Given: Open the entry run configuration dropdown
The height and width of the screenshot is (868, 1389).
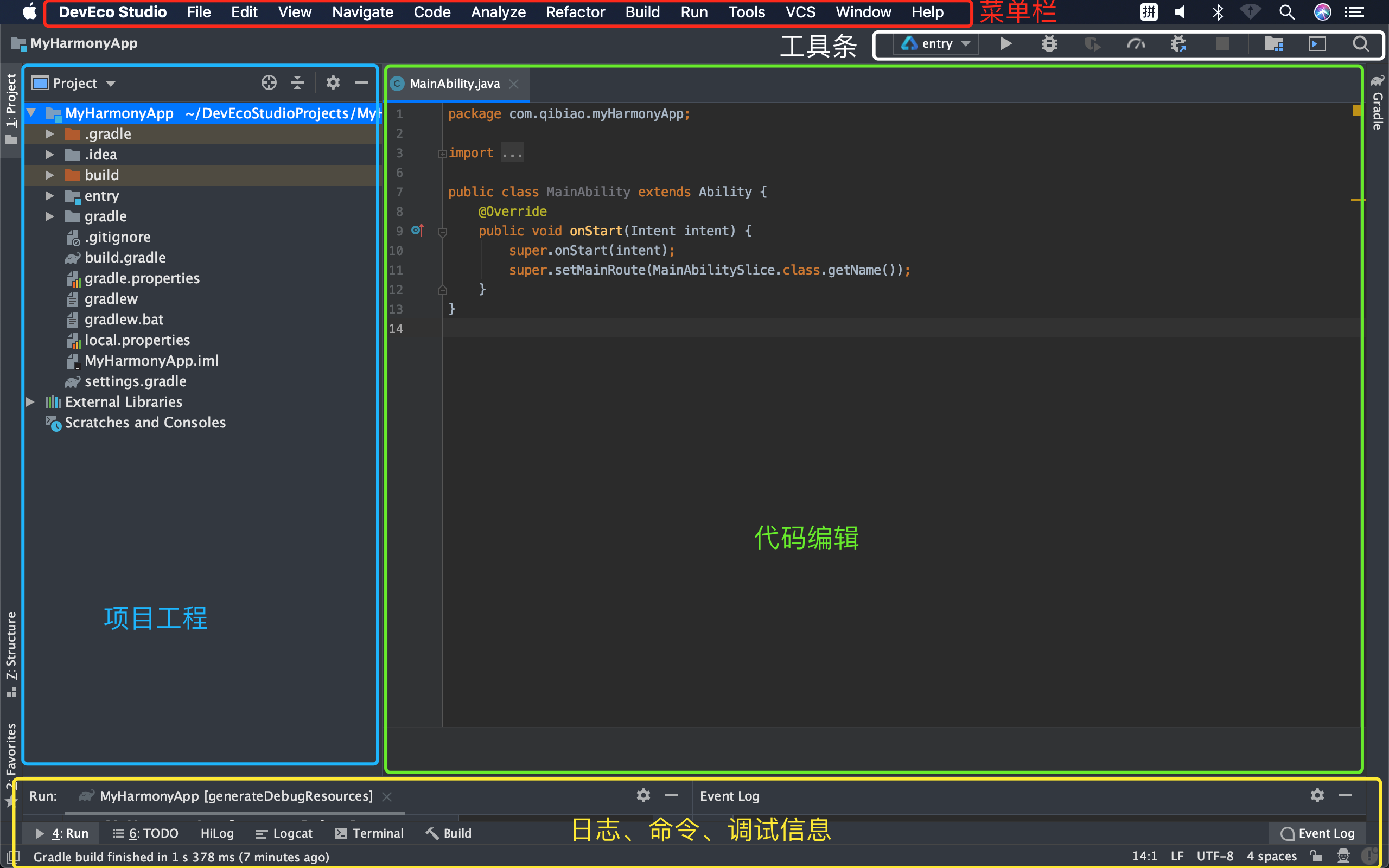Looking at the screenshot, I should pos(936,43).
